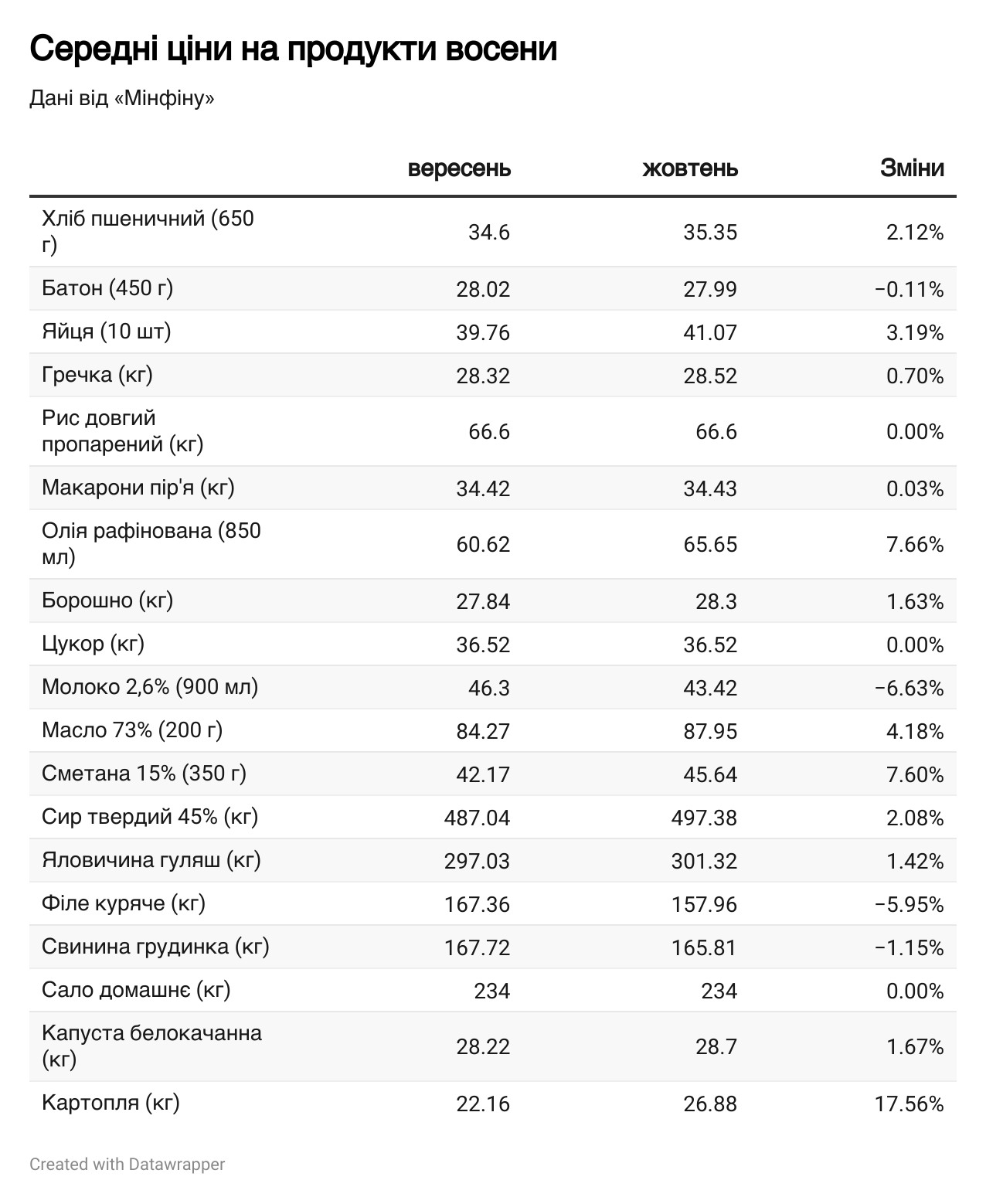
Task: Select the 'Сир твердий 45% (кг)' row label
Action: pyautogui.click(x=150, y=817)
